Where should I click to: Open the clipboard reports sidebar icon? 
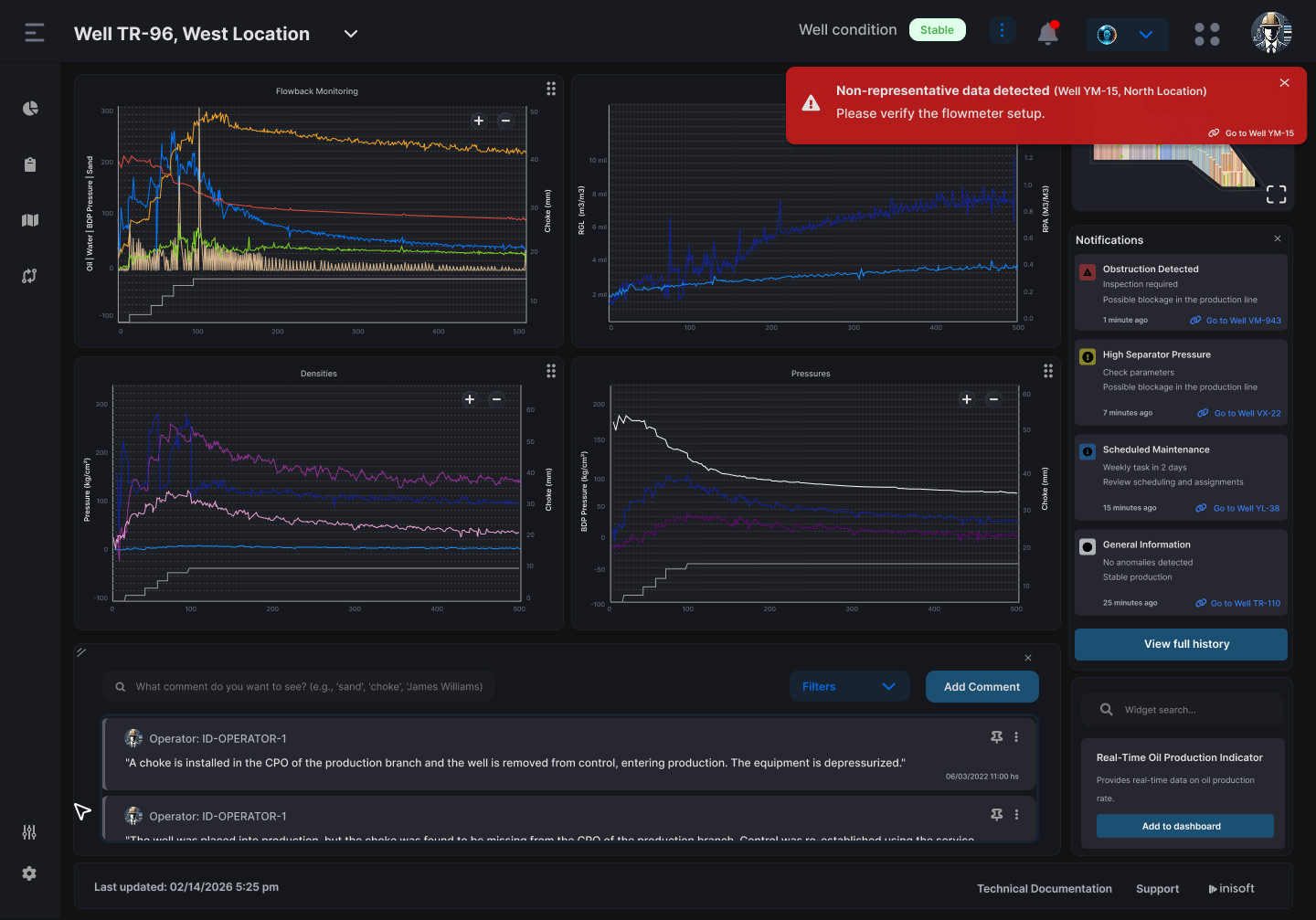(x=30, y=164)
